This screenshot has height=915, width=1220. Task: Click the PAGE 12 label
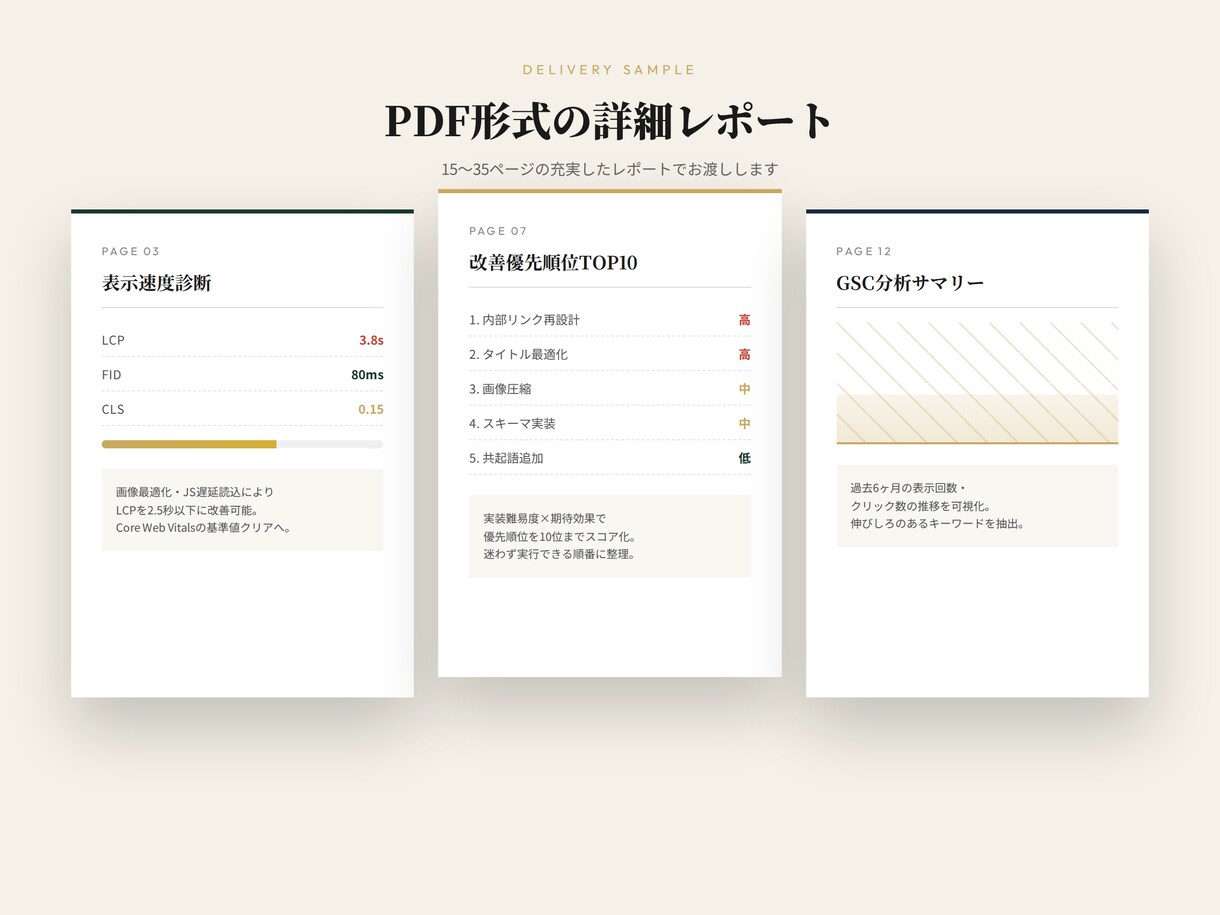coord(864,251)
